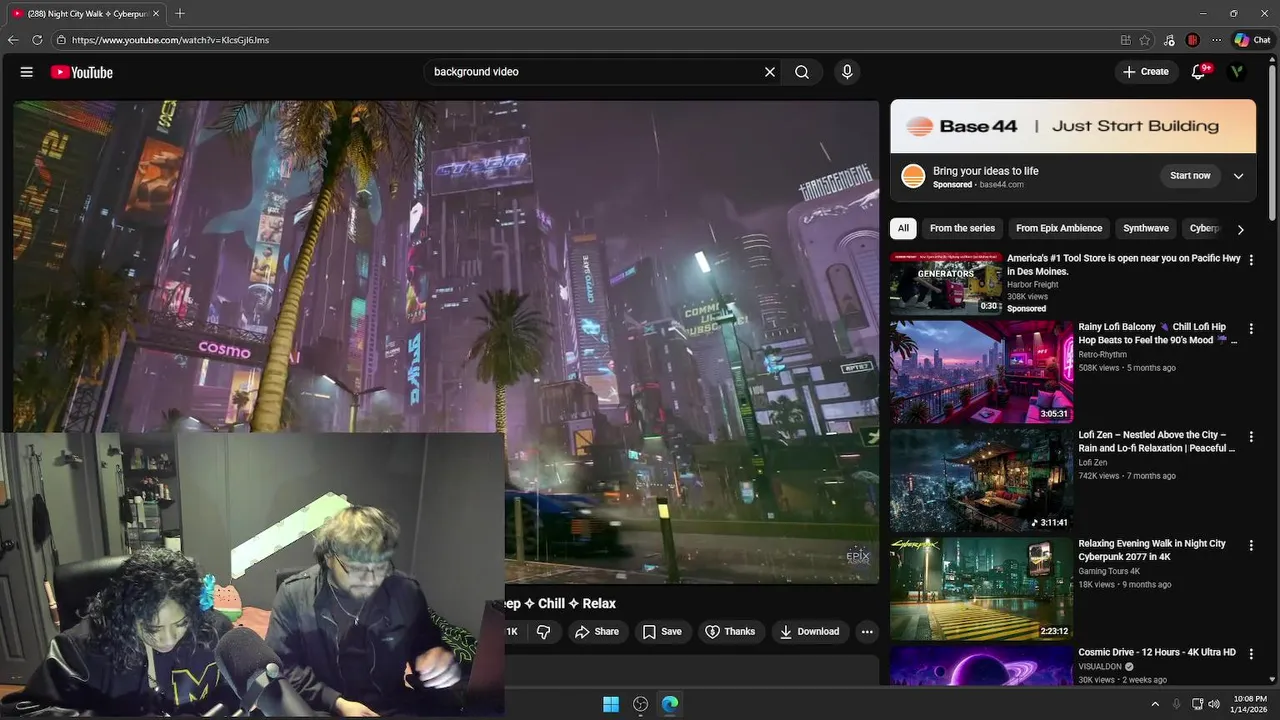Switch to the Night City Walk tab
This screenshot has width=1280, height=720.
click(86, 14)
